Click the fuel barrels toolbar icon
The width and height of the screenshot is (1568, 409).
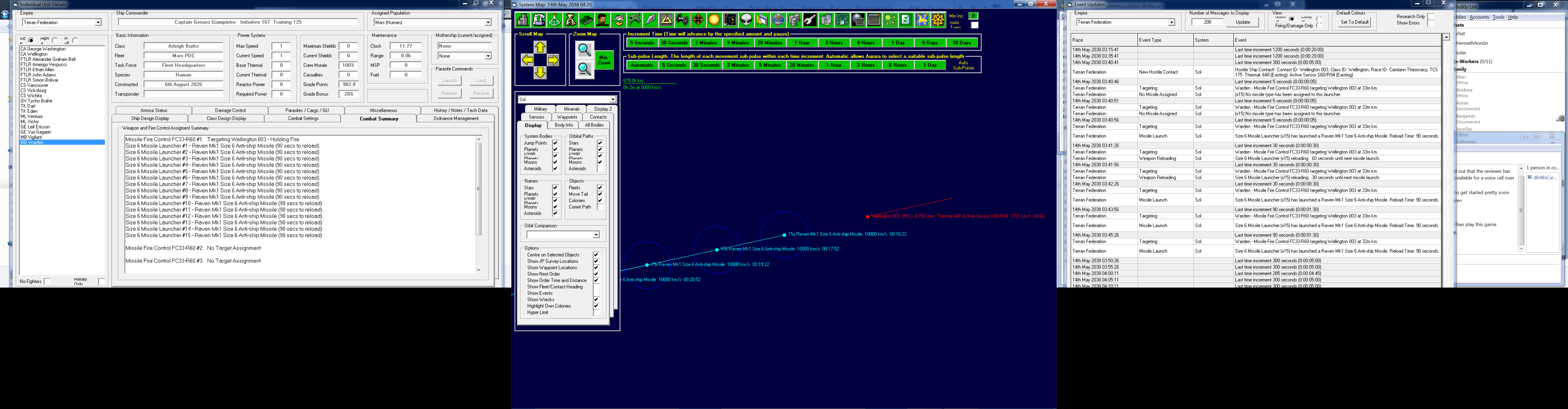coord(794,20)
